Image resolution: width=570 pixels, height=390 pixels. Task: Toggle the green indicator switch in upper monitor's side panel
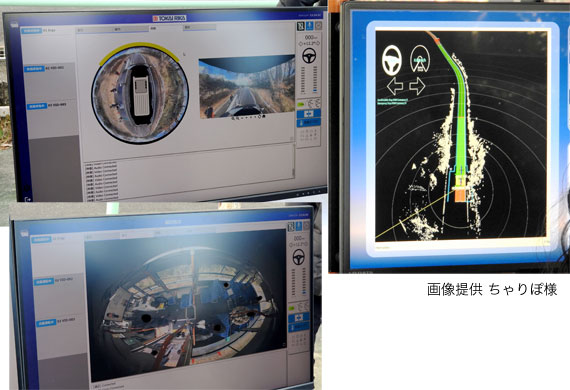click(x=301, y=105)
